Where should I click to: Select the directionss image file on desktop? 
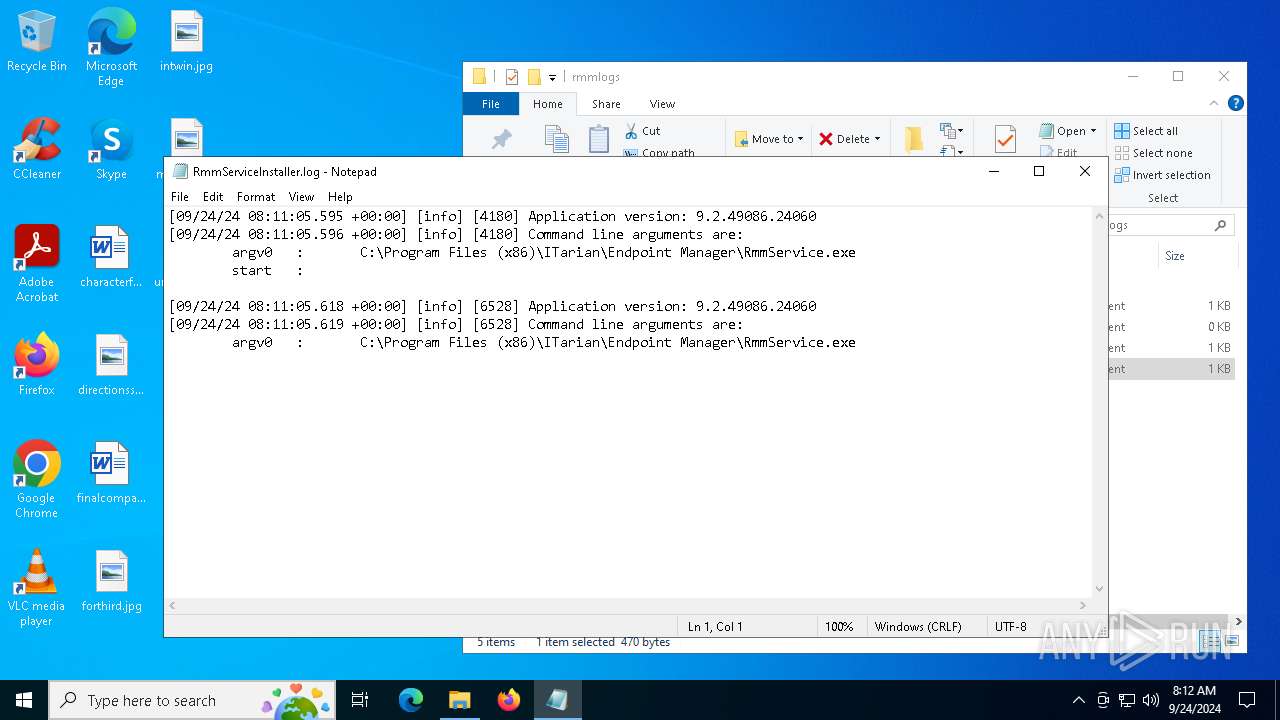tap(111, 366)
